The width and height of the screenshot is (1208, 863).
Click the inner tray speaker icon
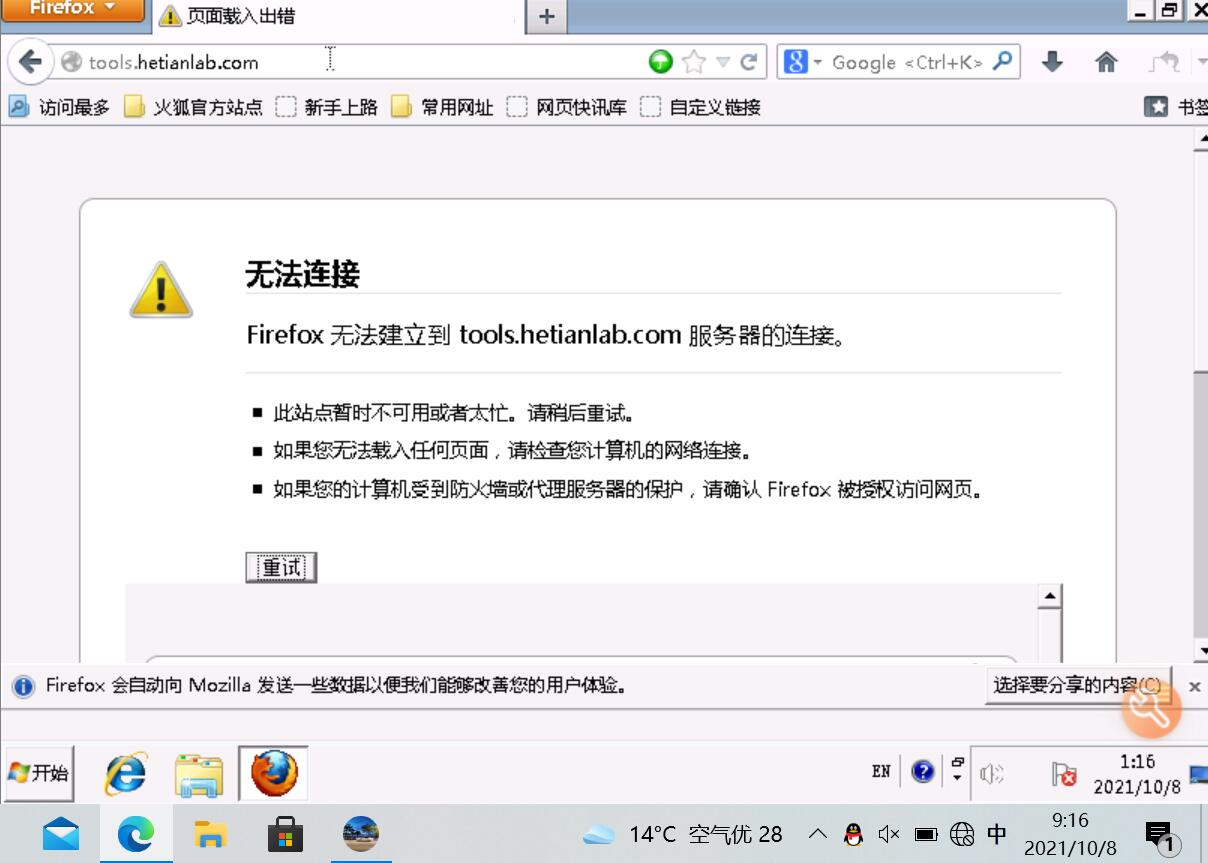coord(991,773)
